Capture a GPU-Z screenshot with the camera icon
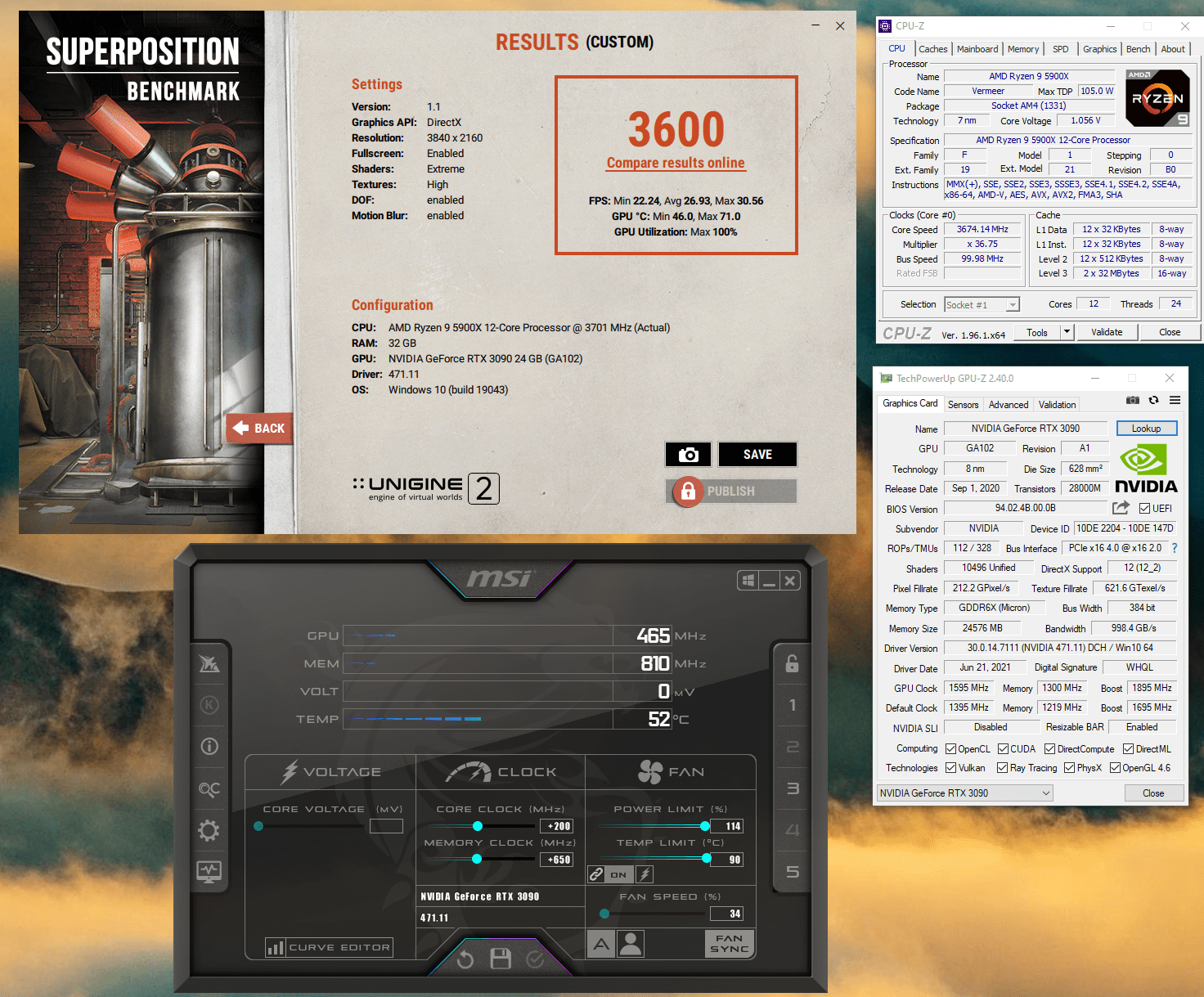This screenshot has width=1204, height=997. [1133, 400]
